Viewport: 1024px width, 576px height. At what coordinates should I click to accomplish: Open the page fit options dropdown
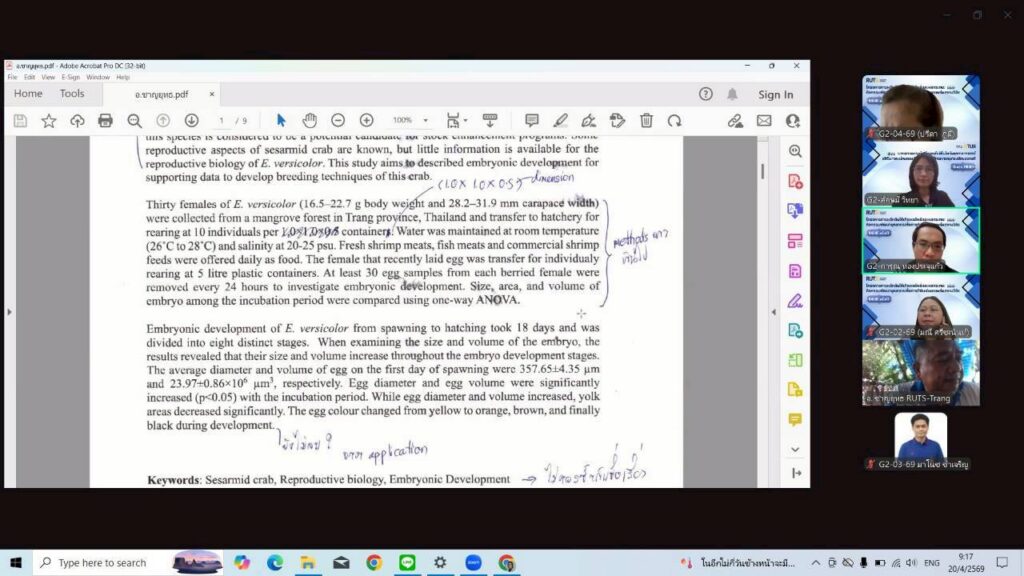455,120
